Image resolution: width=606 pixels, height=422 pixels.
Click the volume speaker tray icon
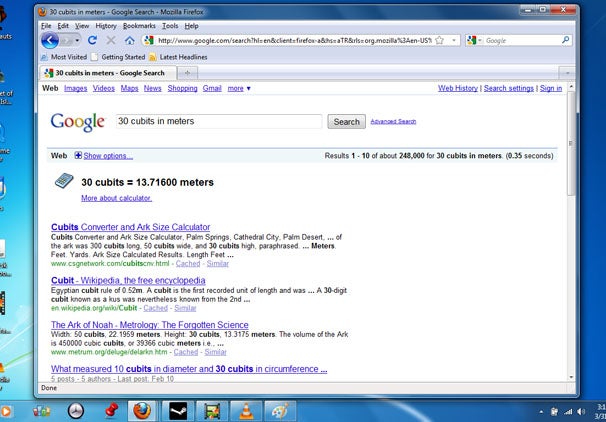coord(581,412)
